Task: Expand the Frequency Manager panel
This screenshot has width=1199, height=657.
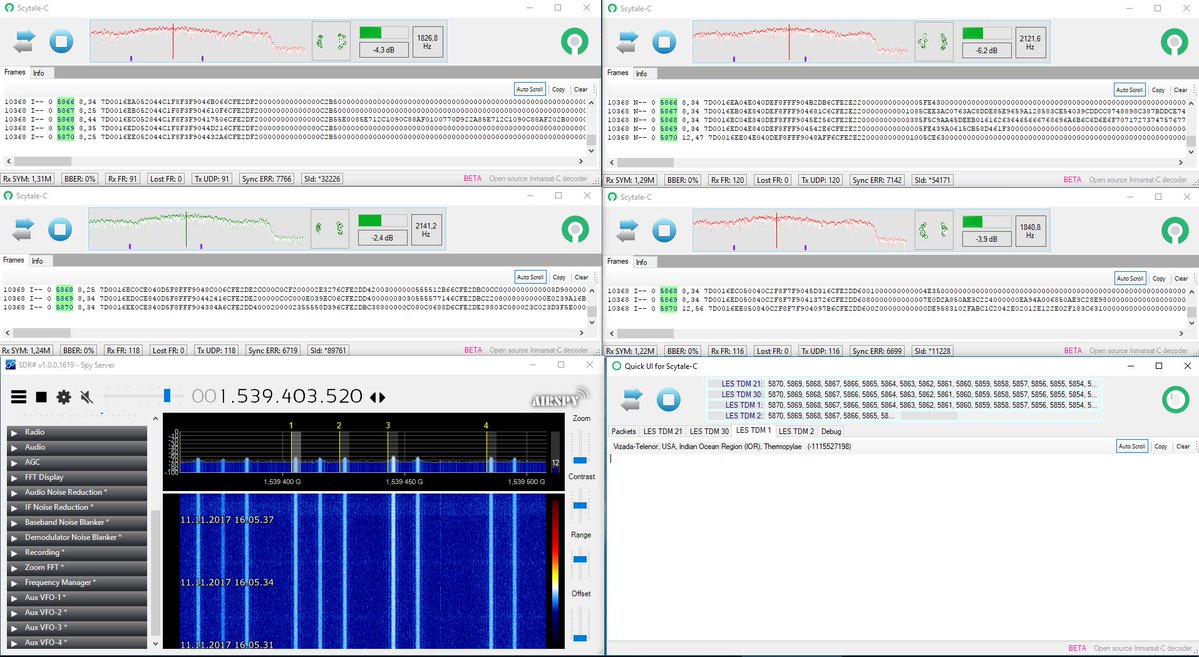Action: pyautogui.click(x=76, y=583)
